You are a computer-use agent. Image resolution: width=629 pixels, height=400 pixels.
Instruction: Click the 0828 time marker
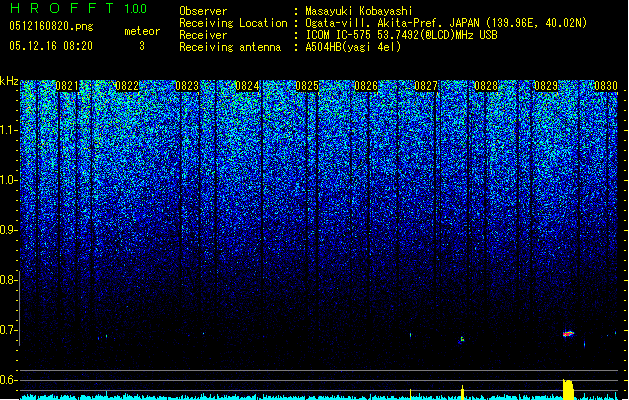pos(486,86)
